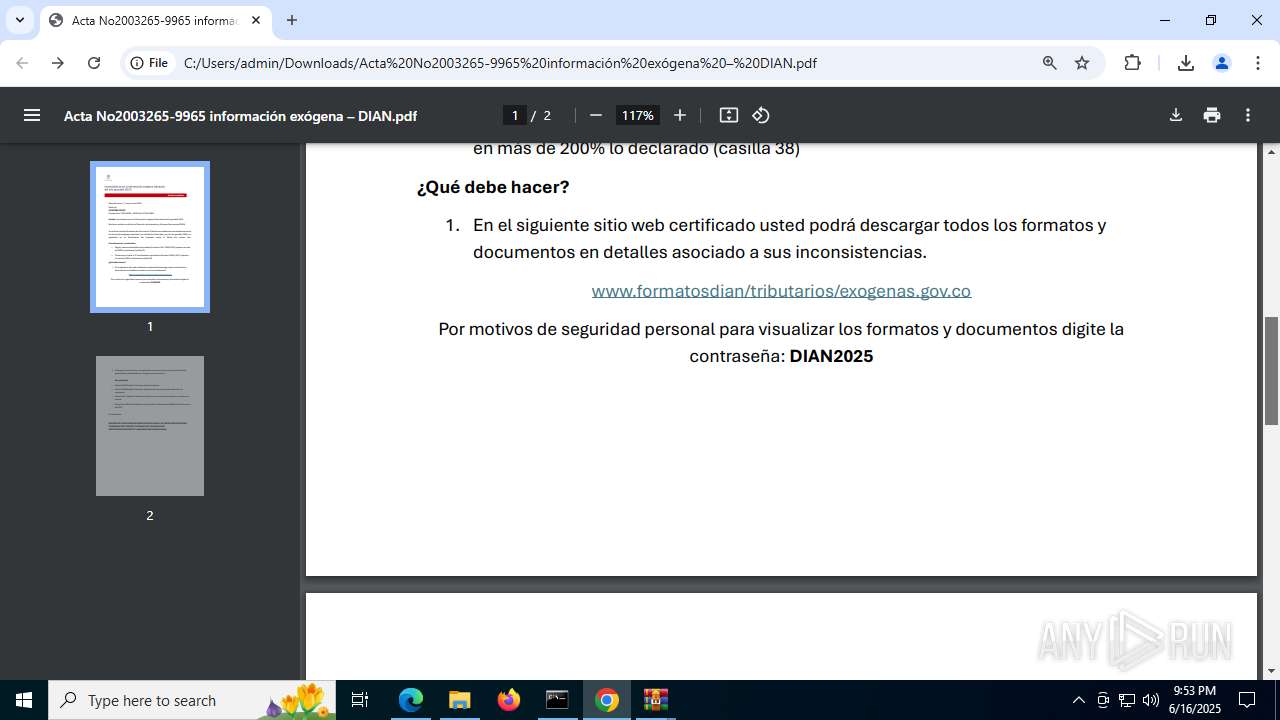The height and width of the screenshot is (720, 1280).
Task: Click the document title in PDF toolbar
Action: 240,115
